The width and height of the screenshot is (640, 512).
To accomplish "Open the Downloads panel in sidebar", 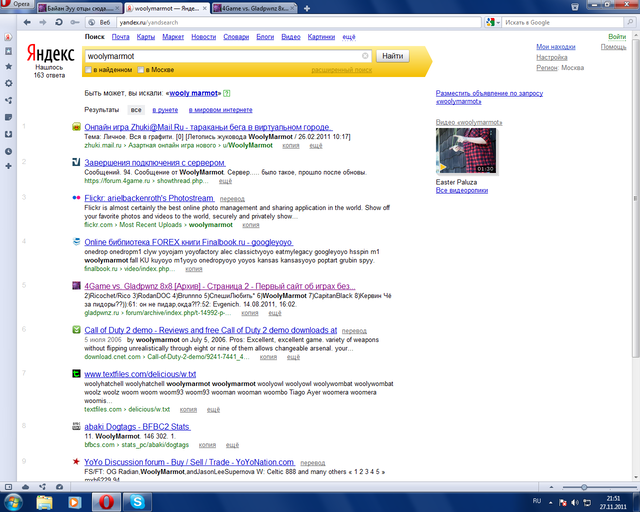I will (8, 134).
